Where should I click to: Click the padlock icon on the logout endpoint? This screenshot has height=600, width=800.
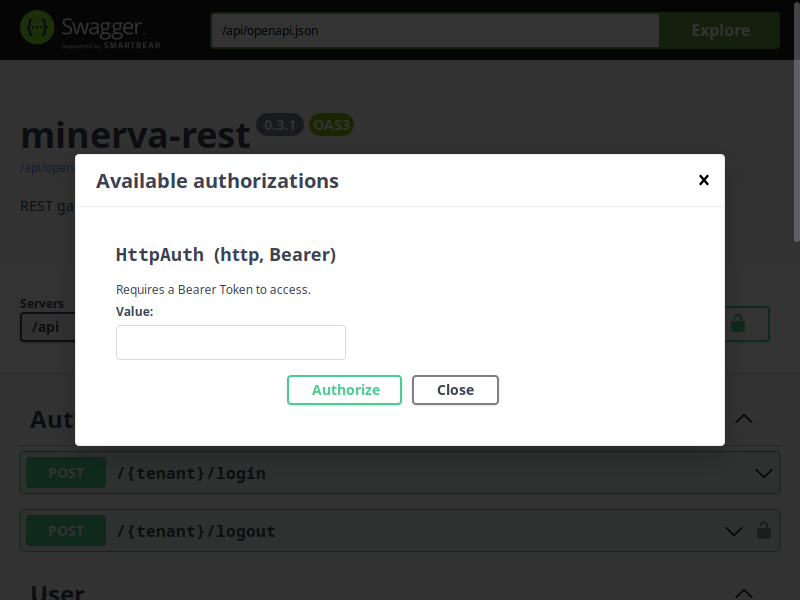tap(764, 531)
